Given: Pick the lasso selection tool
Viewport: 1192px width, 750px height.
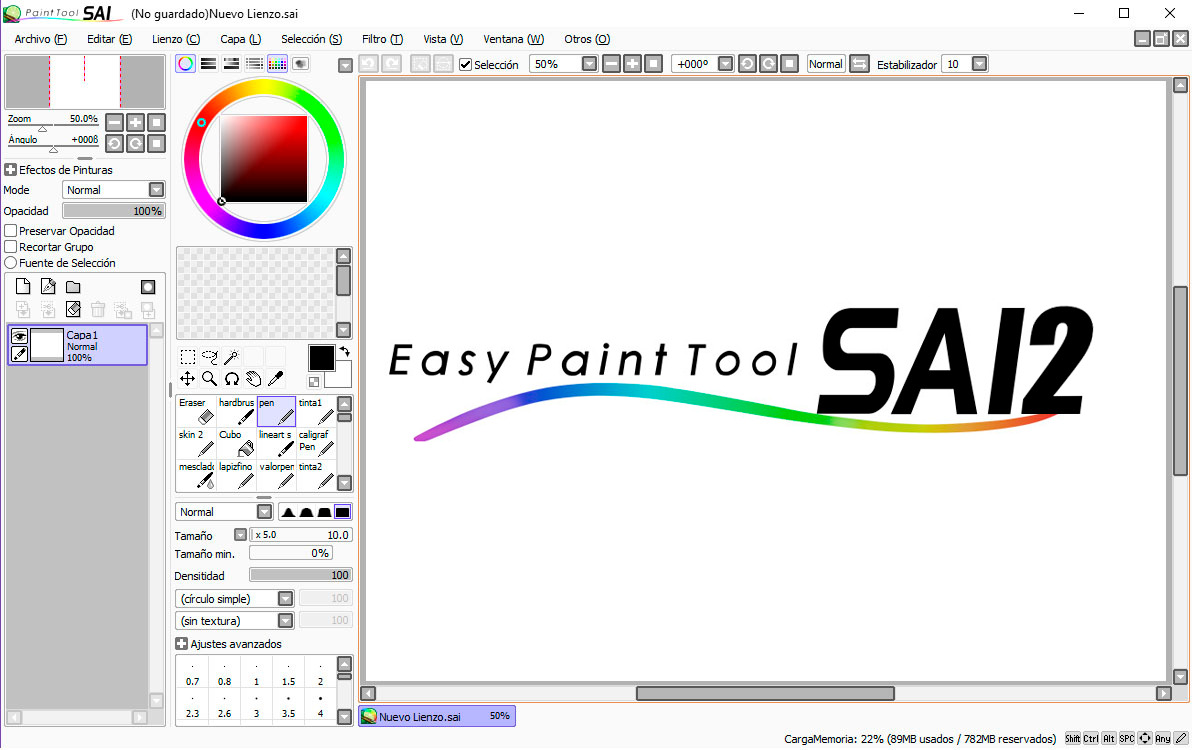Looking at the screenshot, I should click(209, 356).
